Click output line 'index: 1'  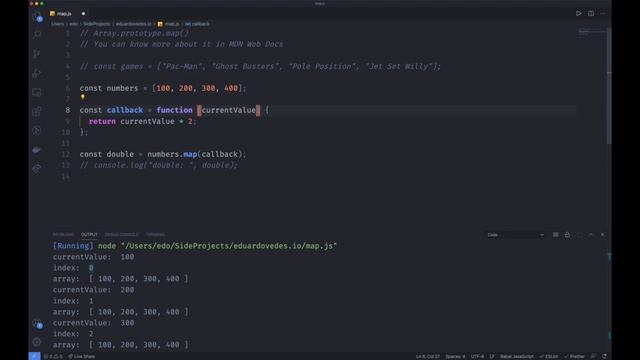tap(73, 301)
